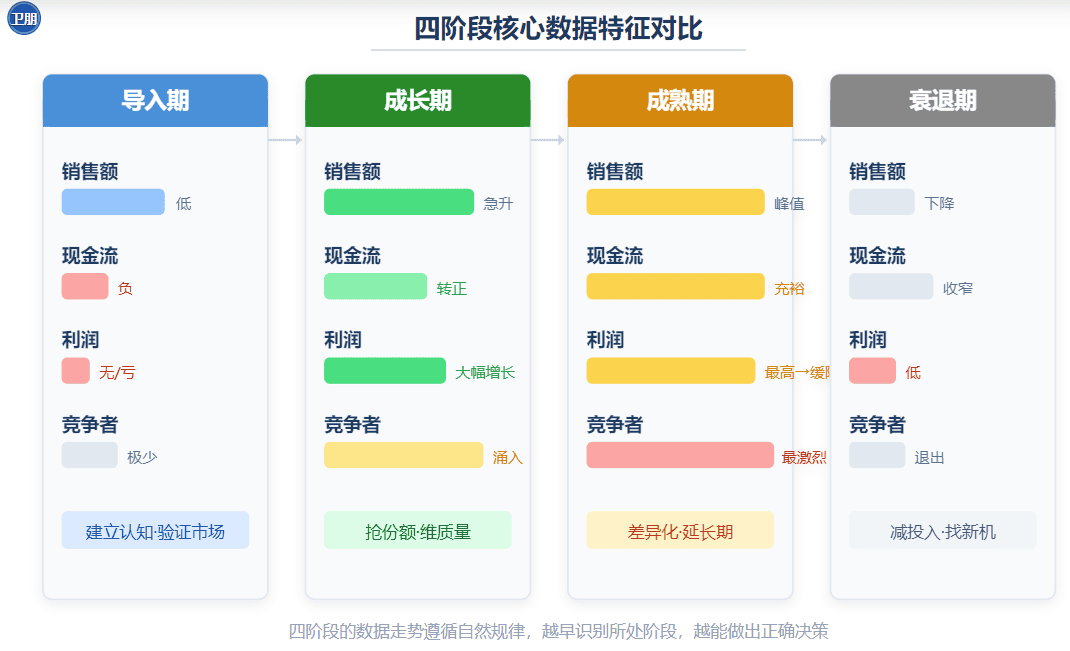
Task: Click the arrow between 导入期 and 成长期
Action: 285,140
